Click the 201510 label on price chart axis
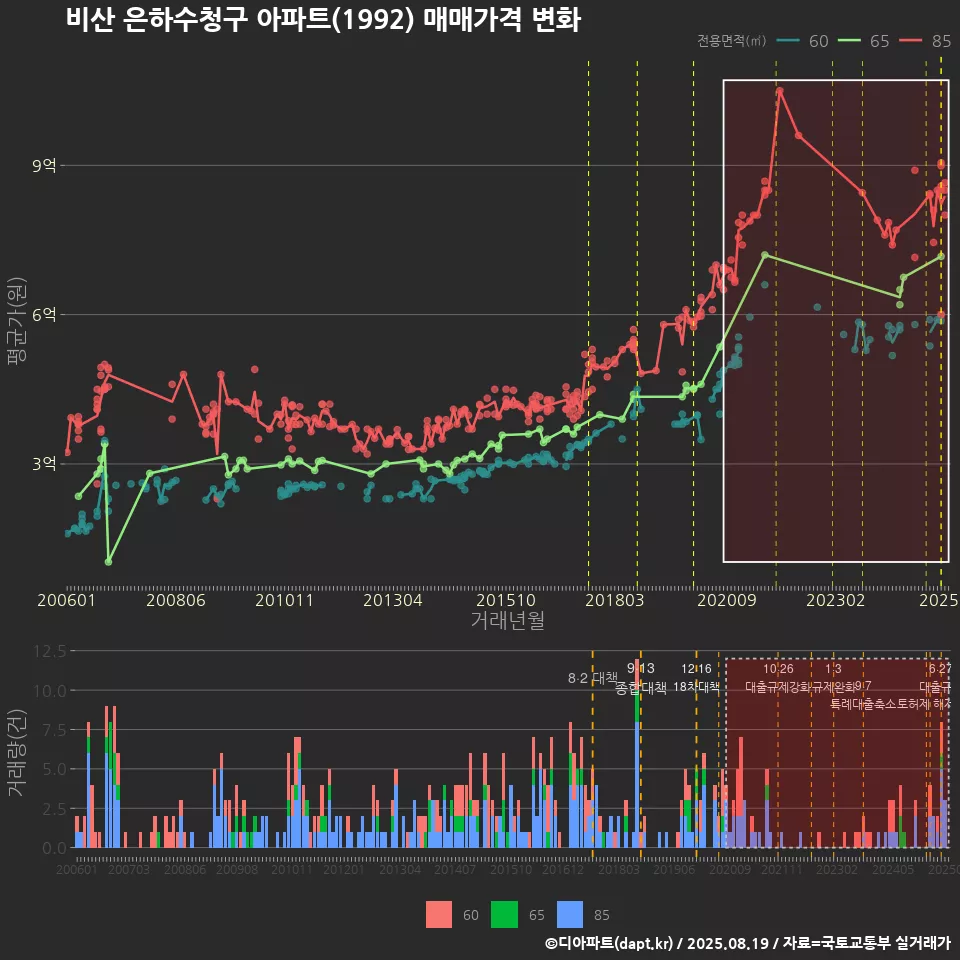 506,600
